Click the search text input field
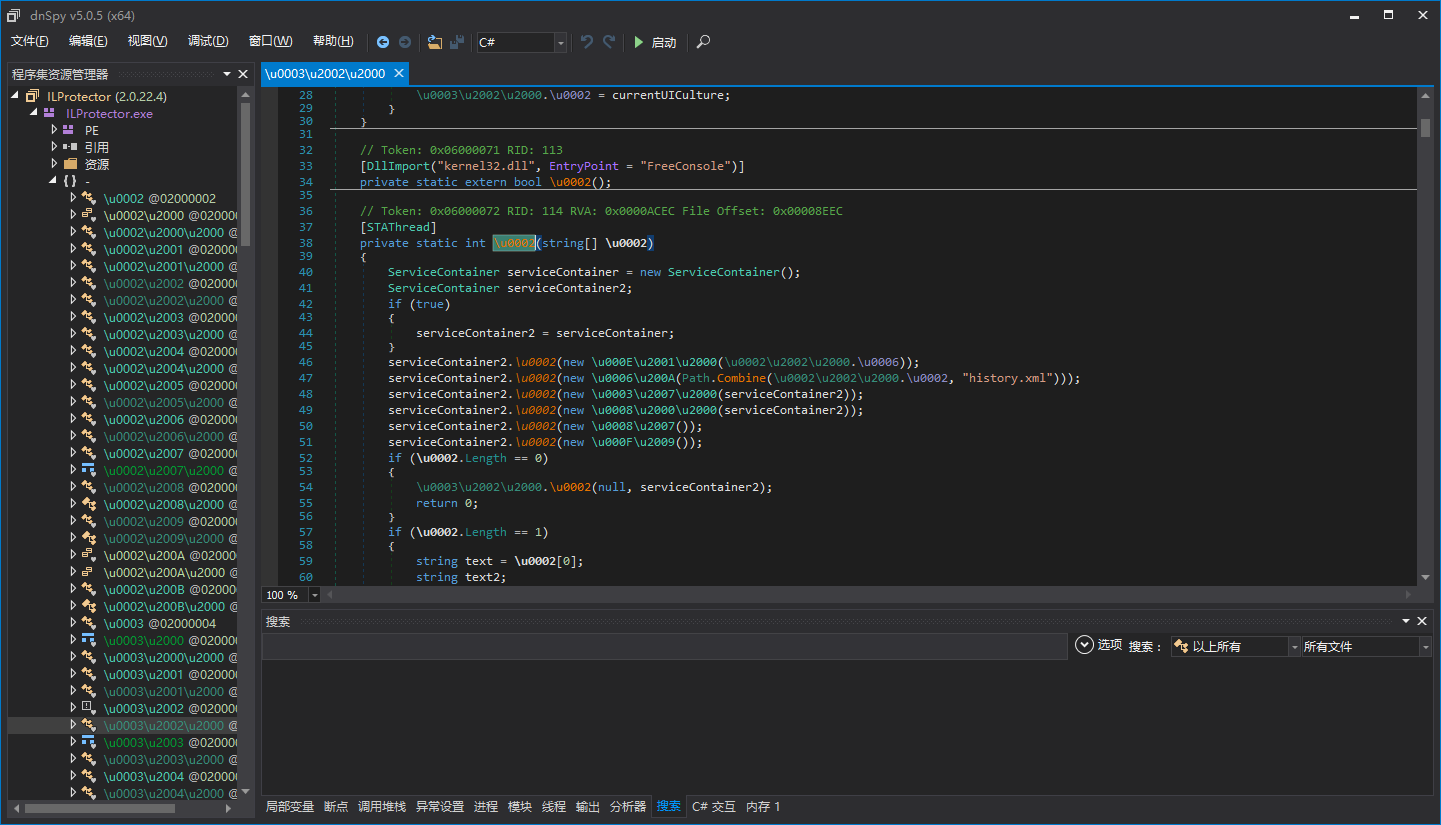This screenshot has height=825, width=1441. (x=664, y=647)
